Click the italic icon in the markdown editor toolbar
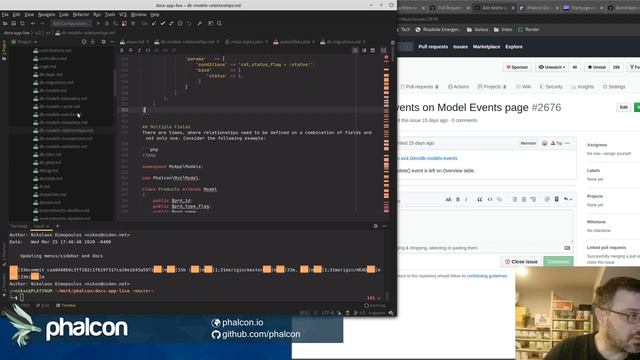The image size is (640, 360). coord(139,50)
